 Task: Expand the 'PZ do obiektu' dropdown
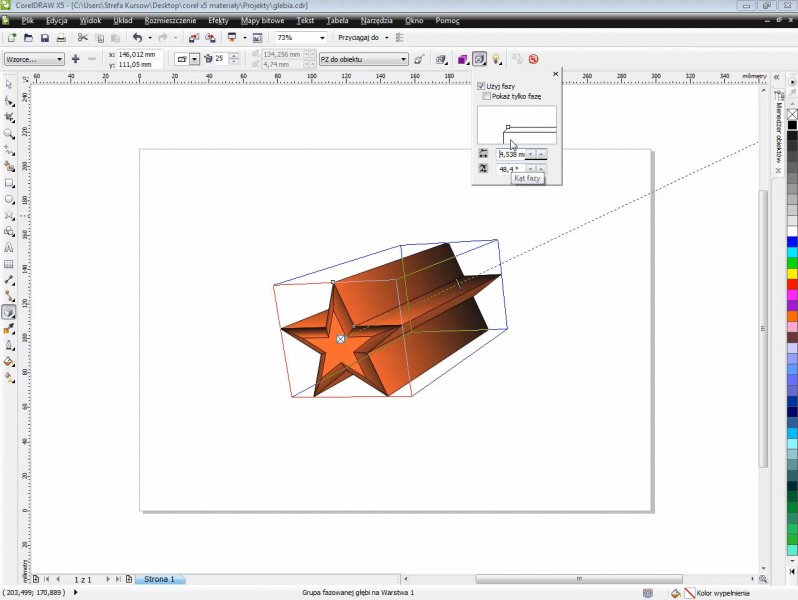pyautogui.click(x=404, y=60)
